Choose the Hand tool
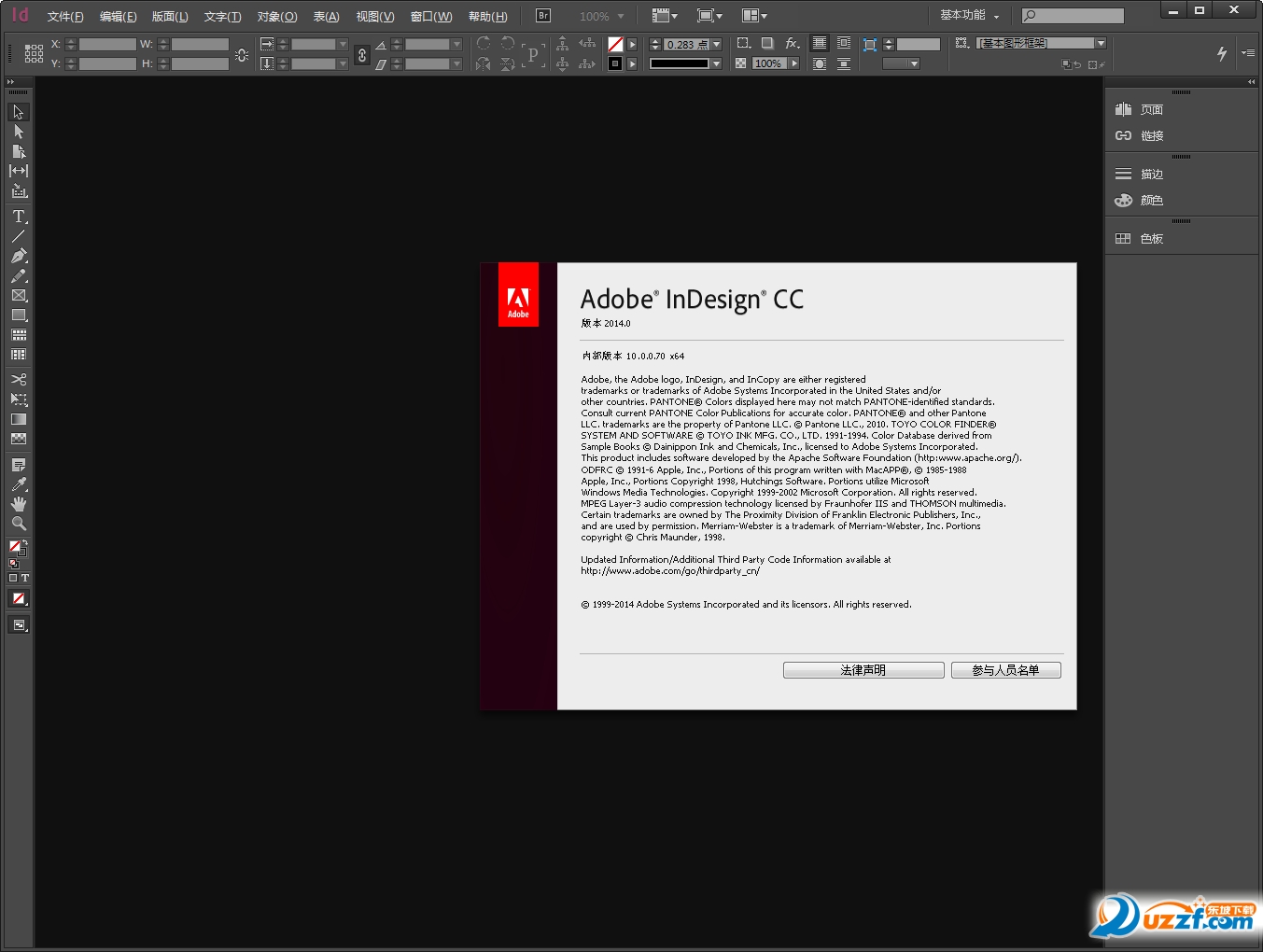Screen dimensions: 1263x952 pos(19,504)
